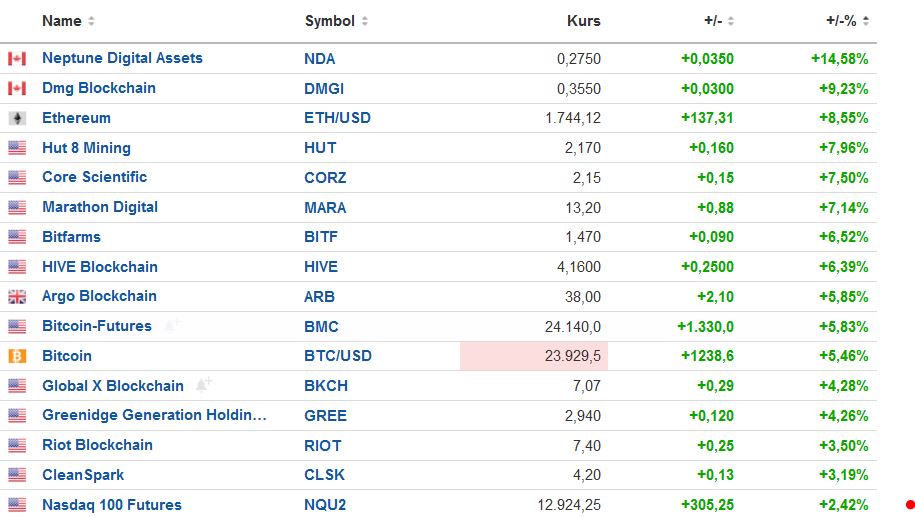
Task: Click the red dot indicator
Action: click(x=910, y=505)
